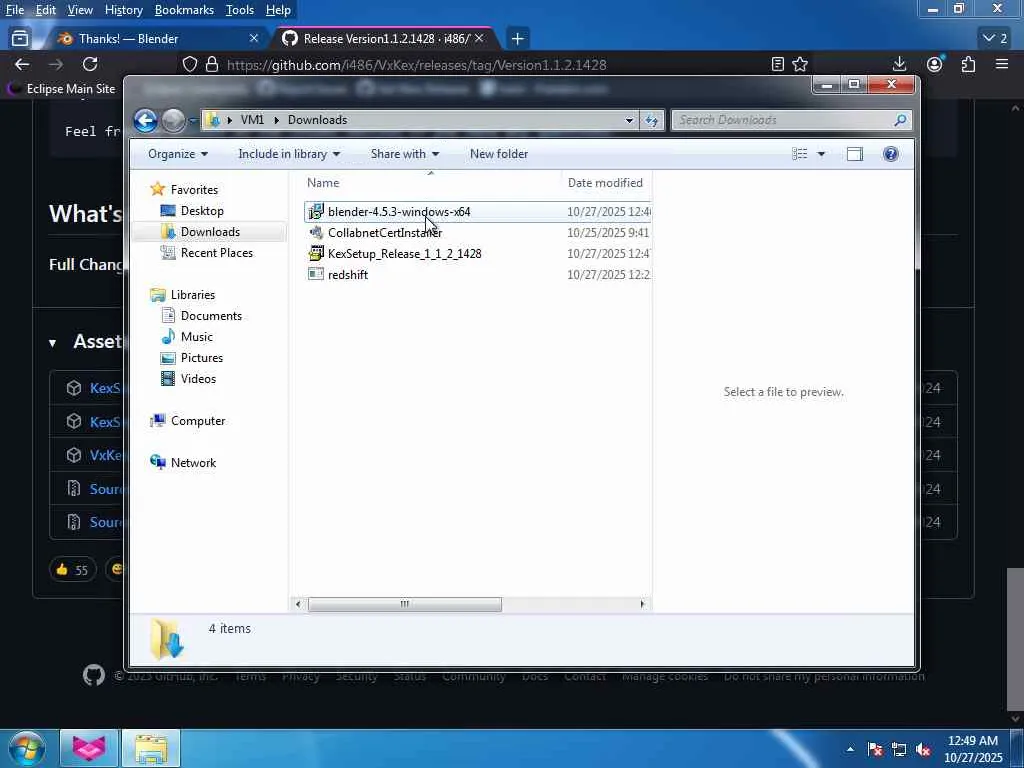Viewport: 1024px width, 768px height.
Task: Open the Windows Start button
Action: (26, 748)
